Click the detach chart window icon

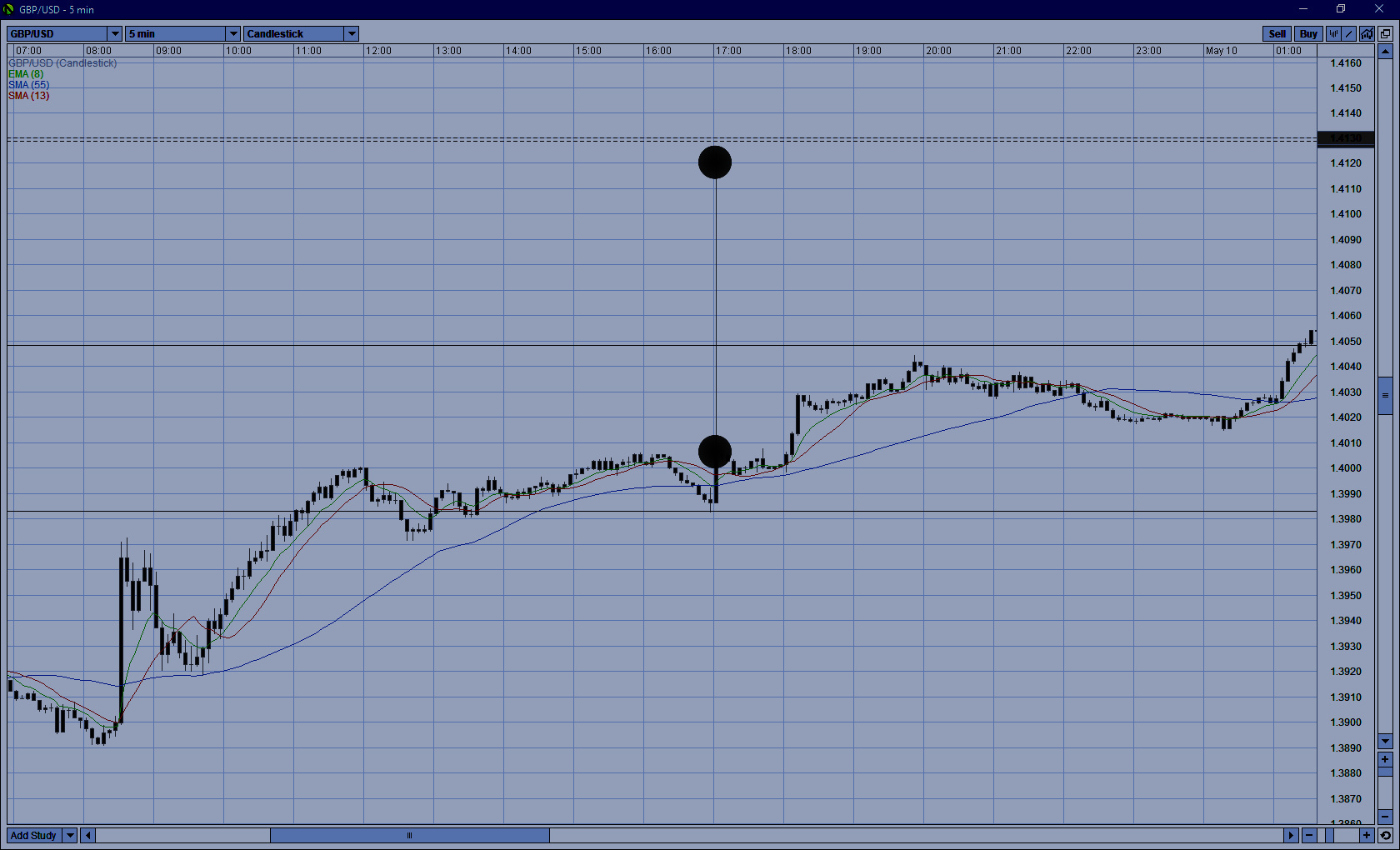1385,34
